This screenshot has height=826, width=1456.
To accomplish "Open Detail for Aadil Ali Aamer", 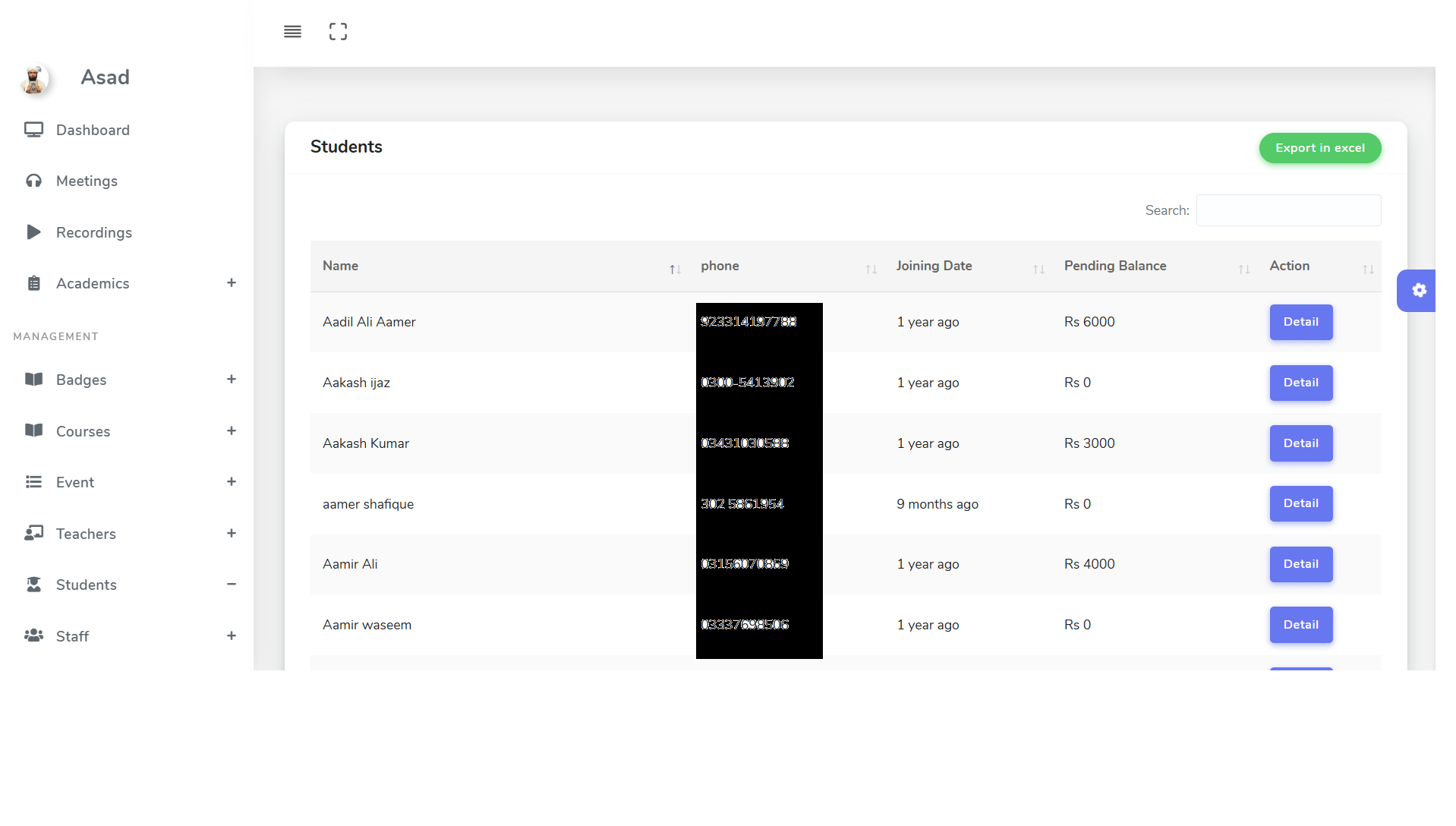I will (1300, 322).
